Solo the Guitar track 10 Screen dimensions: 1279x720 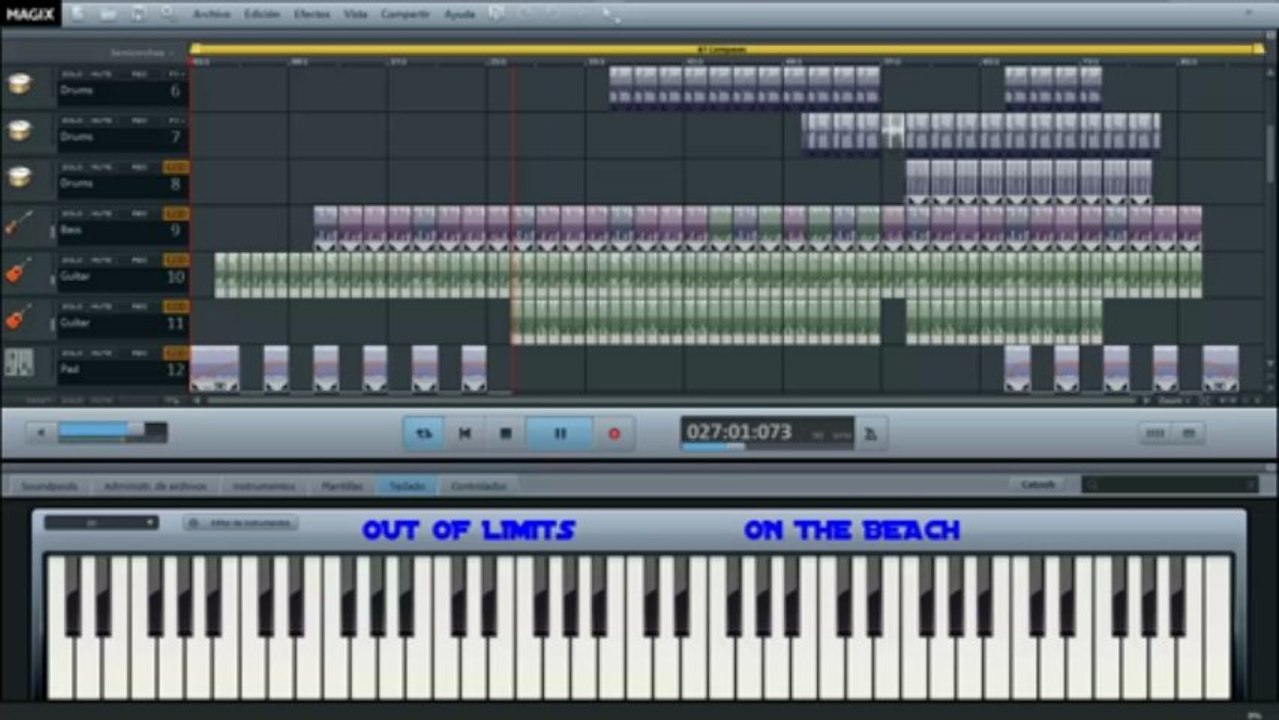[72, 260]
